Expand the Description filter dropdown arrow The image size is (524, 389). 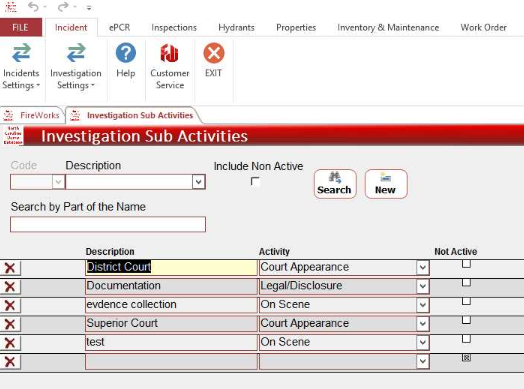coord(199,182)
